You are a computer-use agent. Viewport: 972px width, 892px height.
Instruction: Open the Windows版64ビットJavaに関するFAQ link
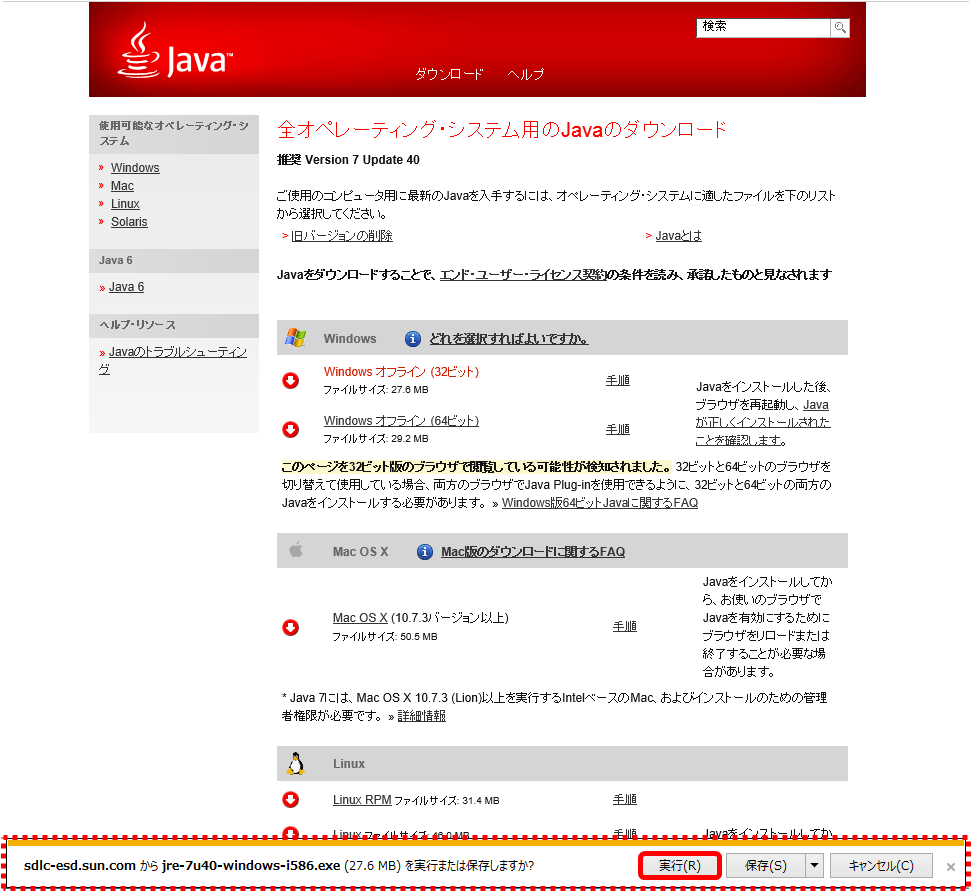point(600,503)
